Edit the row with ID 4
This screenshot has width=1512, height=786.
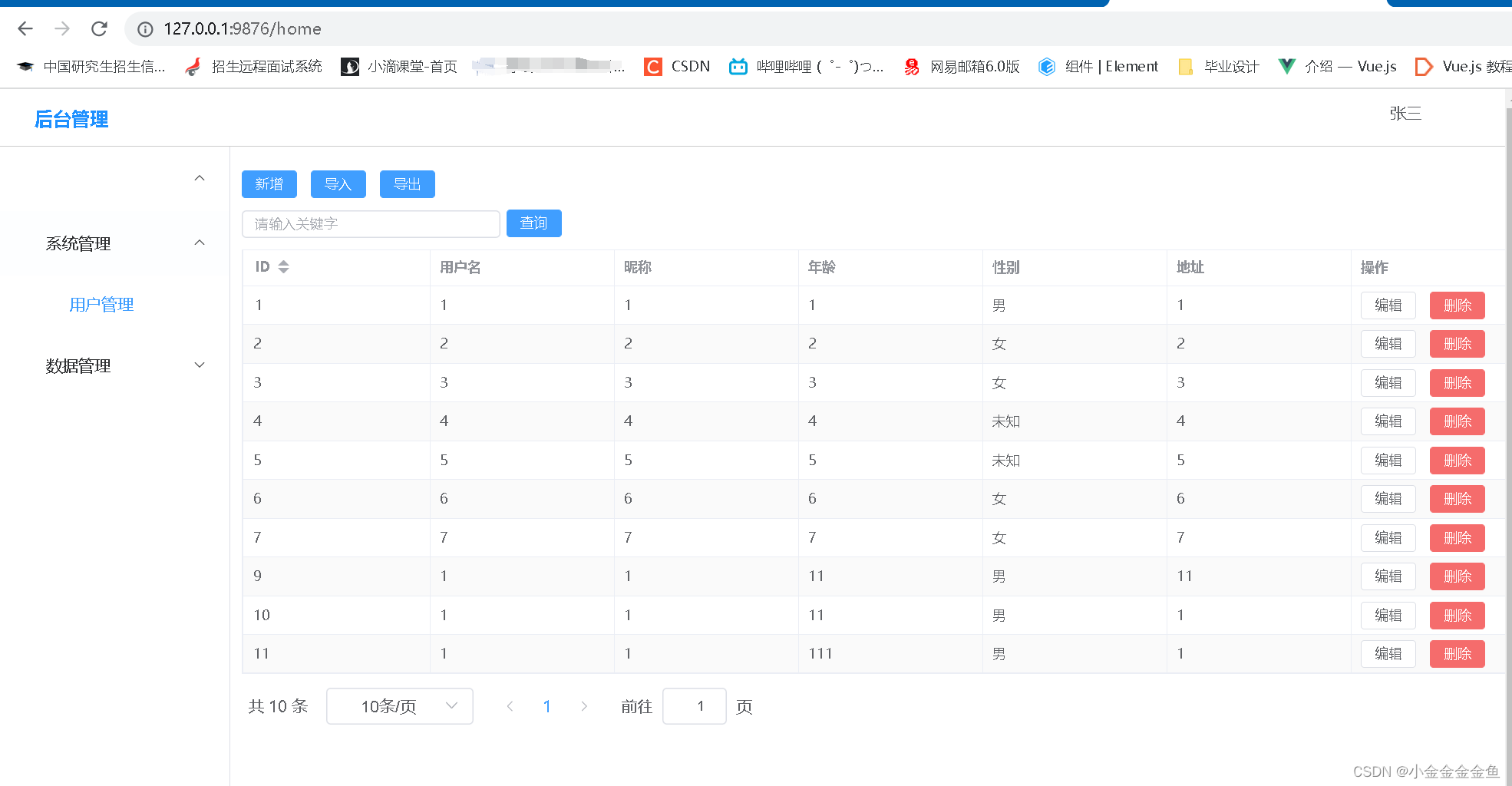1388,421
